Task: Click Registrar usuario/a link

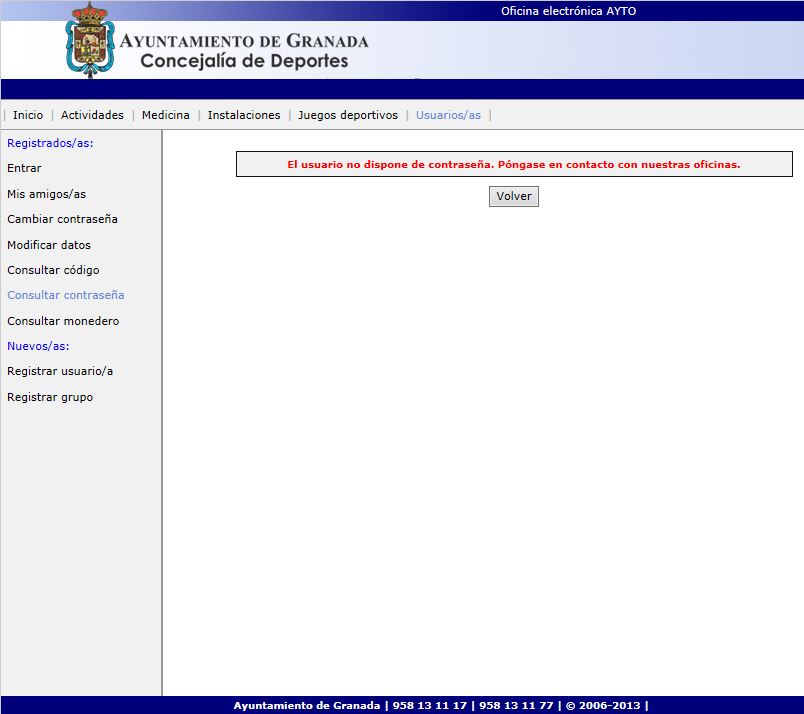Action: click(x=60, y=371)
